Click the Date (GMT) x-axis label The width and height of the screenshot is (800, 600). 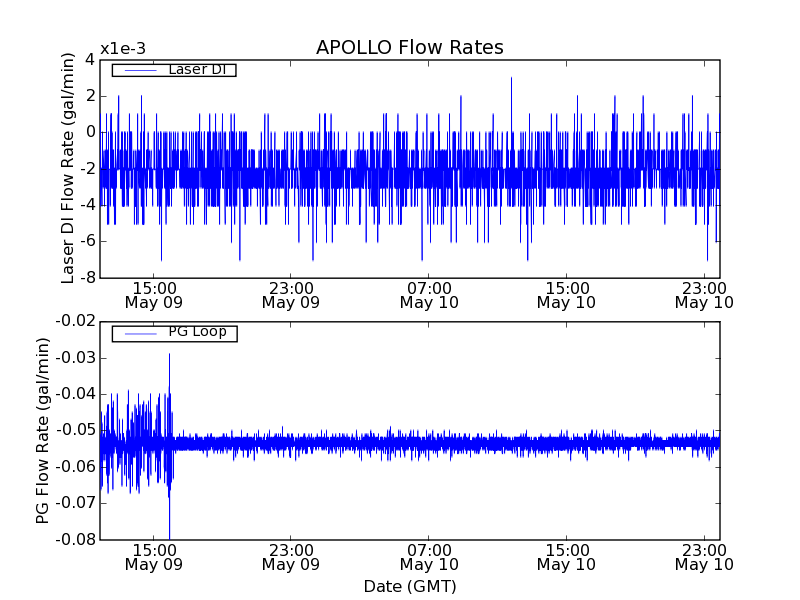click(x=409, y=586)
